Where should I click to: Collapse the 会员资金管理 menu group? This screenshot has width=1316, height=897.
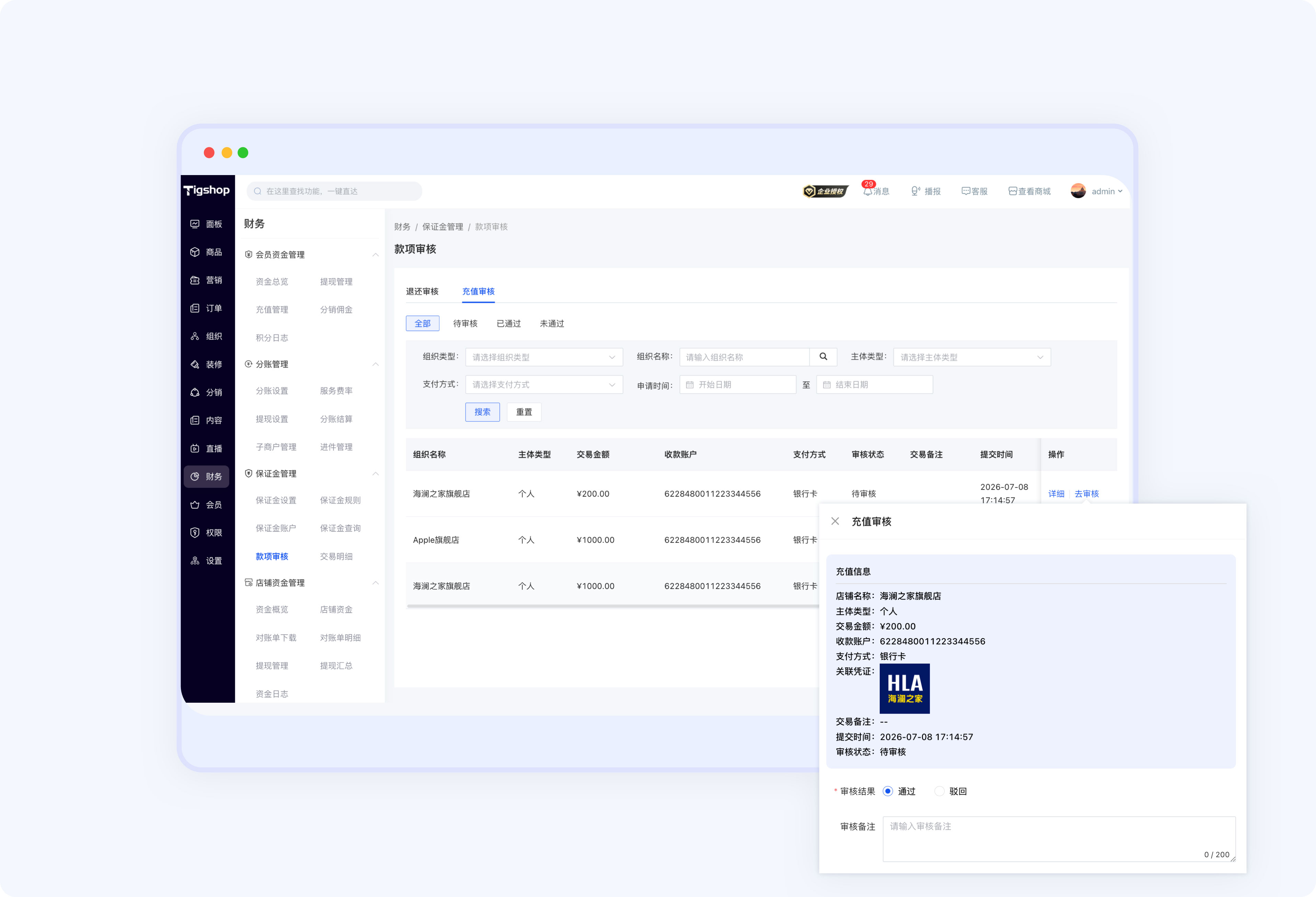click(376, 255)
